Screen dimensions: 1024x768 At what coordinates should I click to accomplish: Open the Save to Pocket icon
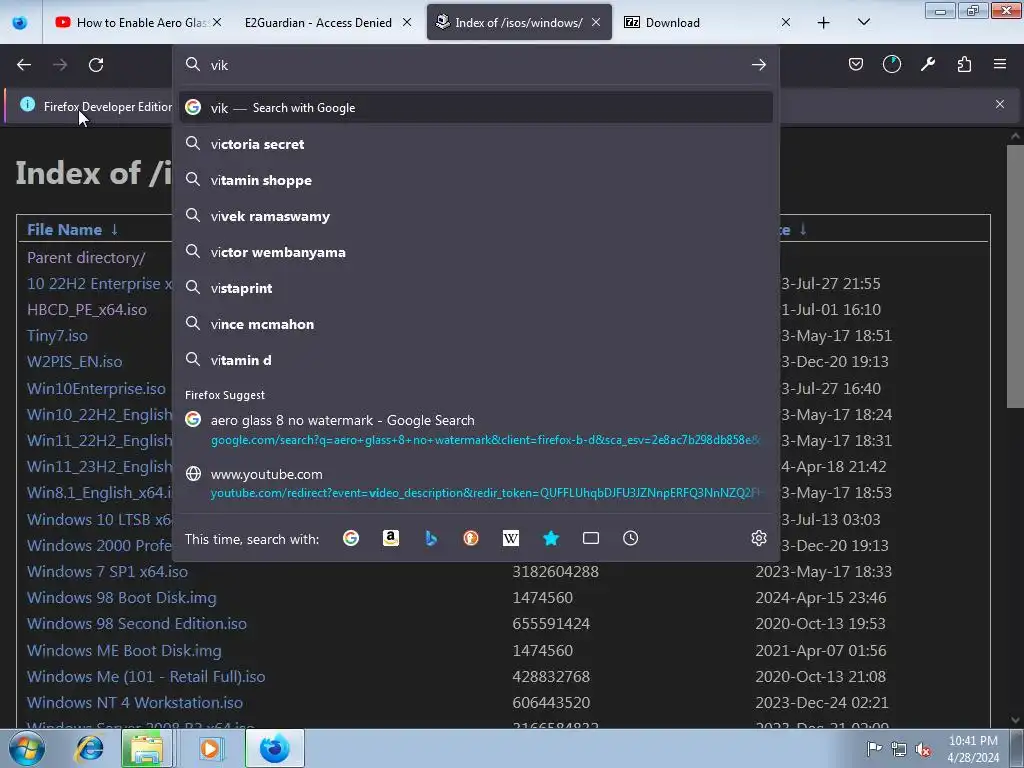(x=856, y=64)
